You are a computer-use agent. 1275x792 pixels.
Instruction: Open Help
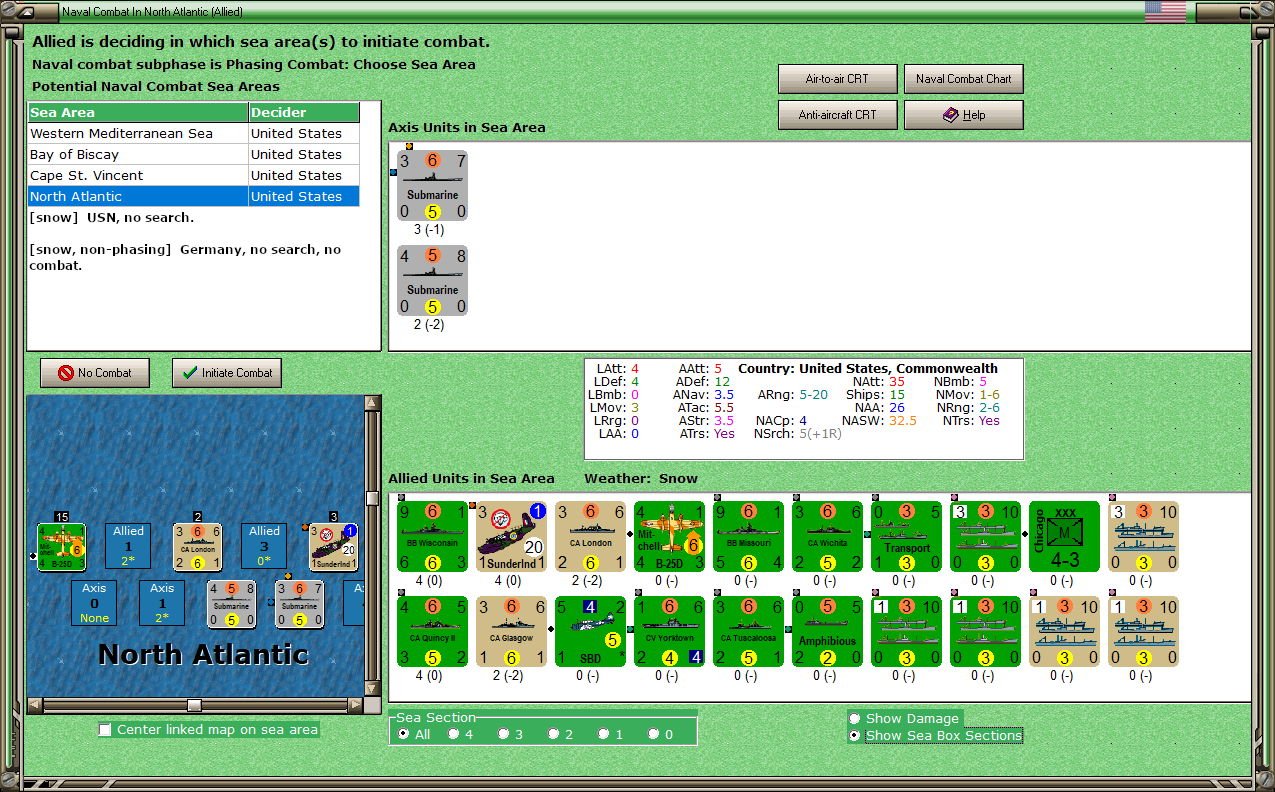(x=964, y=115)
